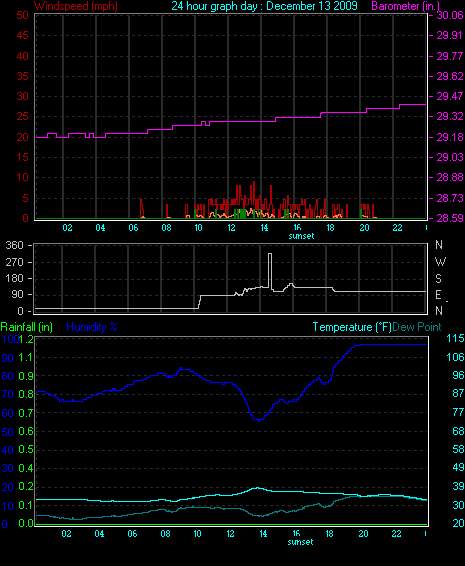Select the rainfall axis value 0.6
The image size is (465, 566).
pyautogui.click(x=26, y=432)
